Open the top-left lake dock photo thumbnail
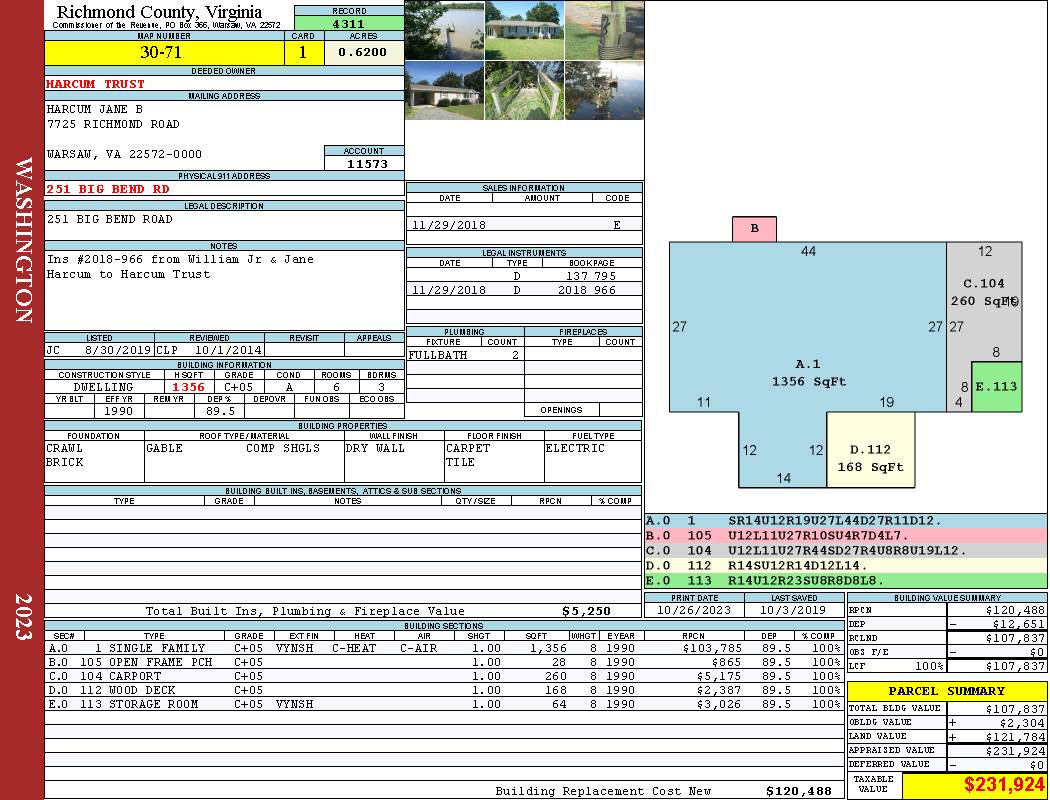Image resolution: width=1050 pixels, height=800 pixels. (x=445, y=30)
